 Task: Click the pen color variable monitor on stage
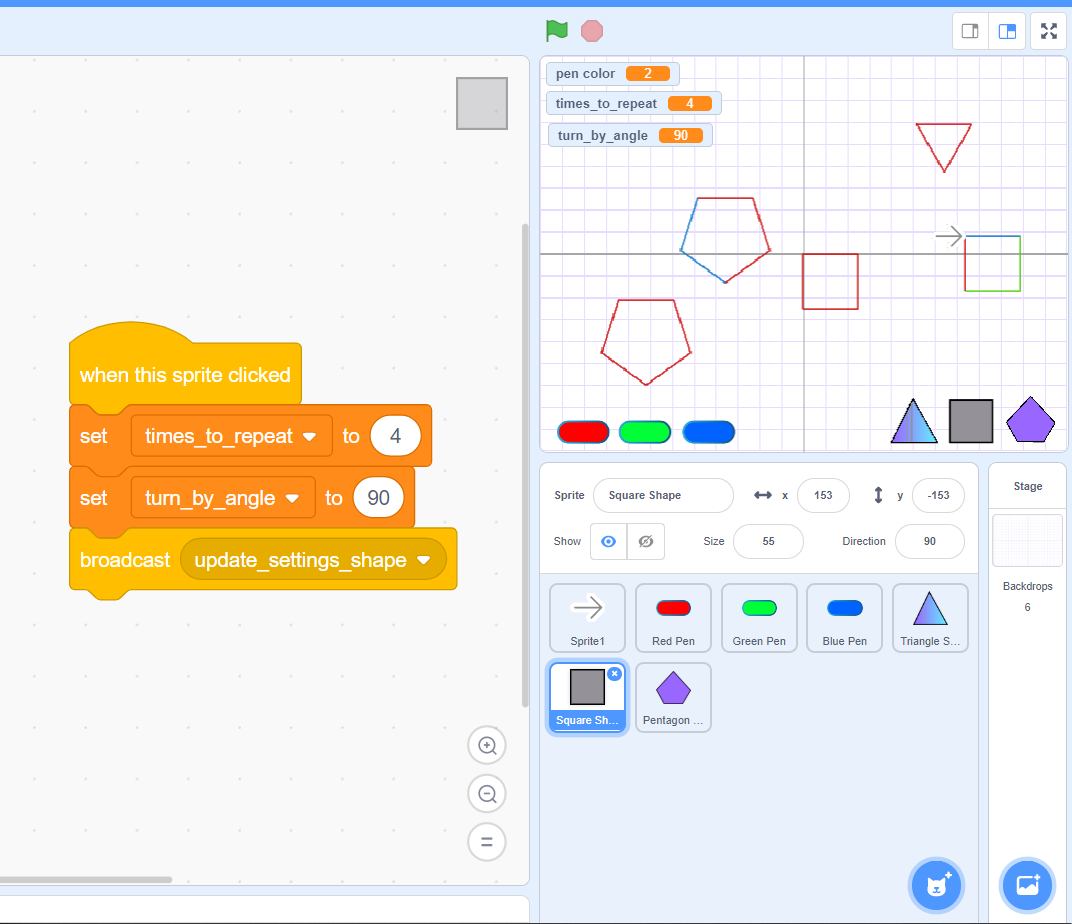point(612,73)
